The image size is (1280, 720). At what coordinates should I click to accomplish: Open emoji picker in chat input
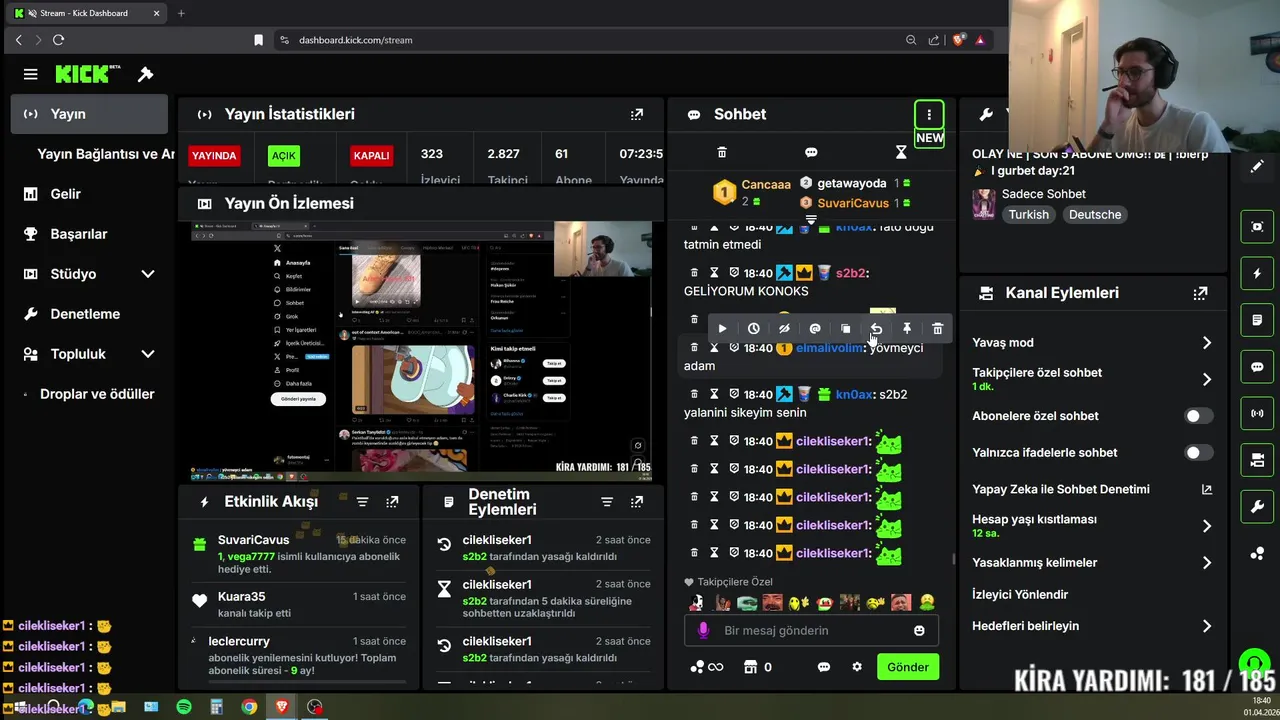coord(919,630)
